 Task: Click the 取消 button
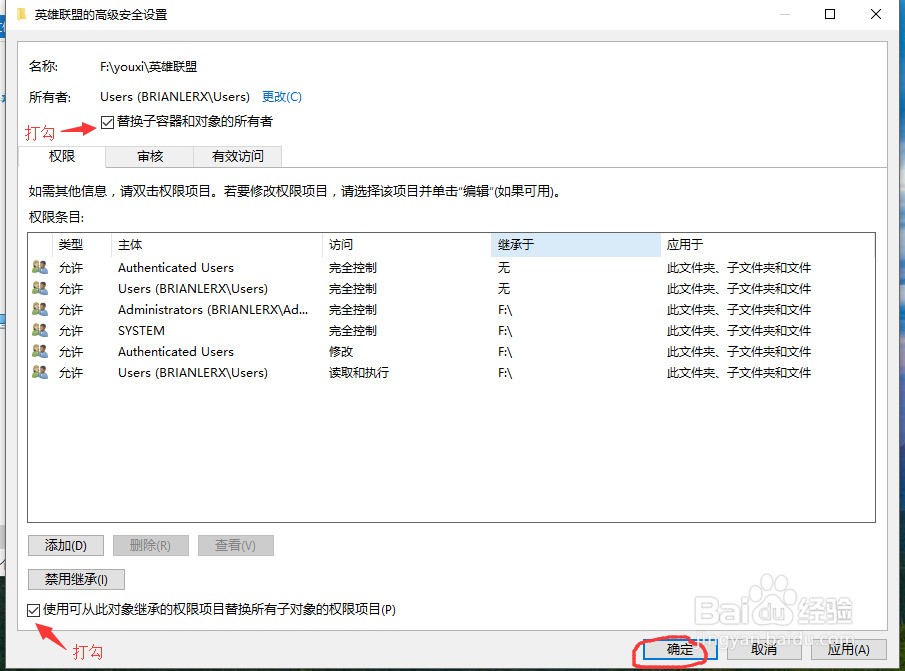click(764, 649)
